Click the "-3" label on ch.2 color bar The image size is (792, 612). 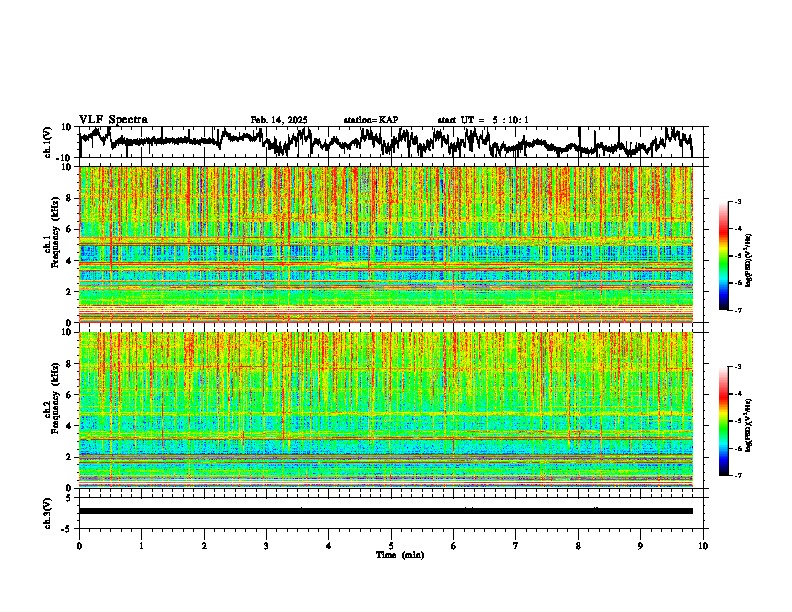coord(737,367)
